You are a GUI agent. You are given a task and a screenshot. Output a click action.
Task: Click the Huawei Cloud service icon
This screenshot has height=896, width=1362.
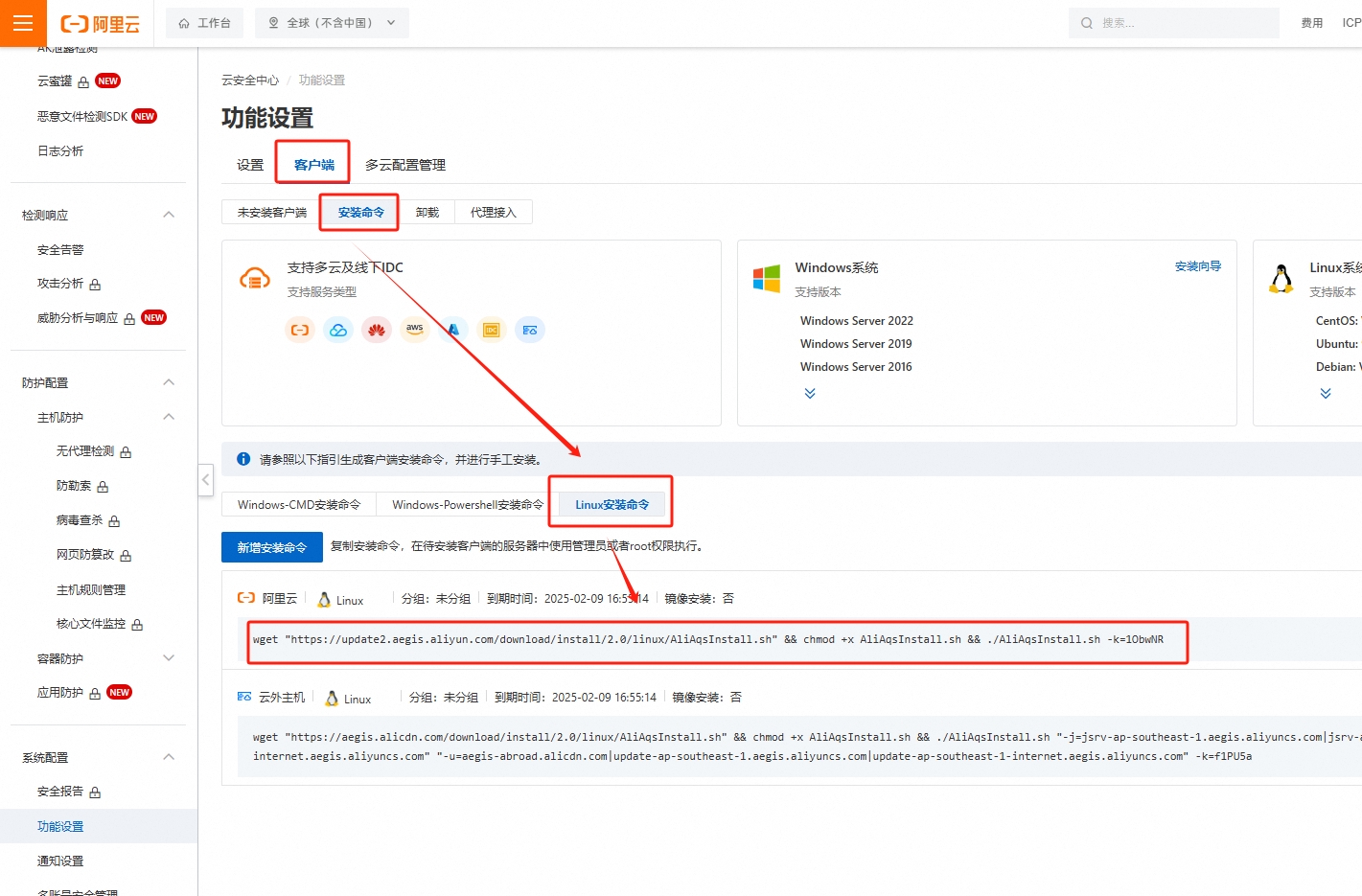click(x=377, y=330)
